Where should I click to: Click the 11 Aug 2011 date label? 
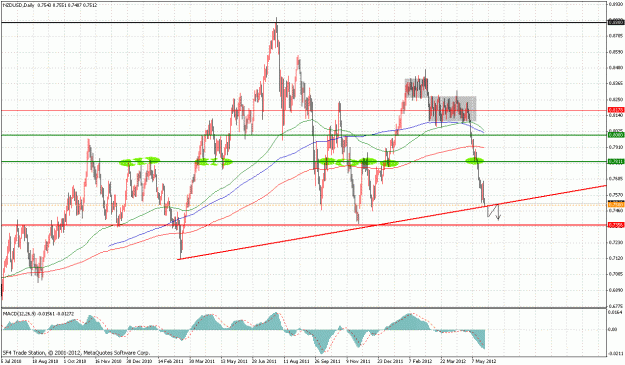tap(296, 361)
